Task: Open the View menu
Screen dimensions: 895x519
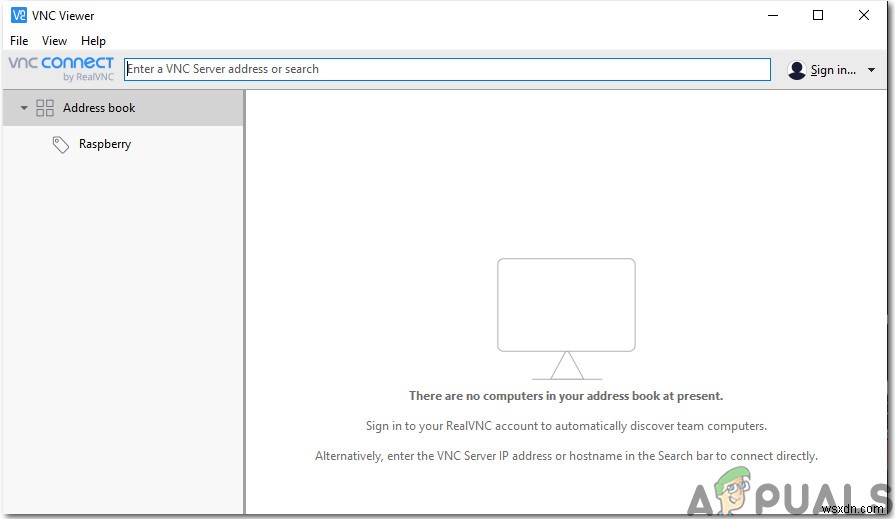Action: pos(54,41)
